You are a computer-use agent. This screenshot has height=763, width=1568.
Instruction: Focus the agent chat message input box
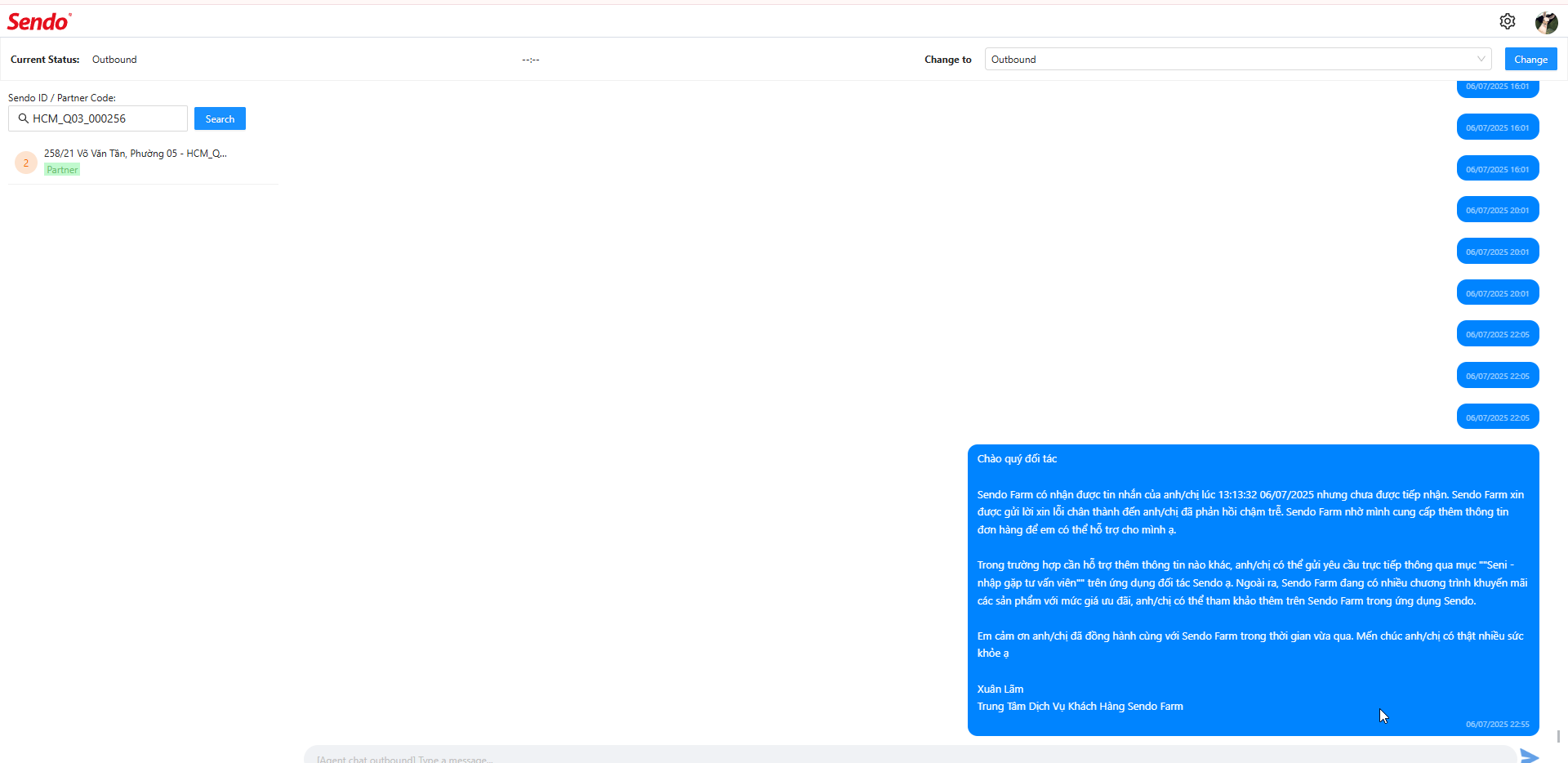910,756
